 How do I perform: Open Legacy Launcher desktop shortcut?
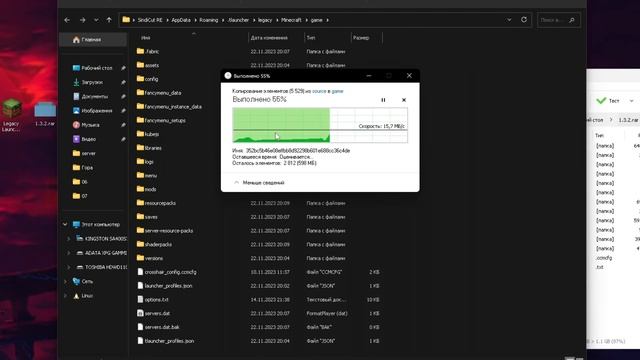[x=11, y=115]
